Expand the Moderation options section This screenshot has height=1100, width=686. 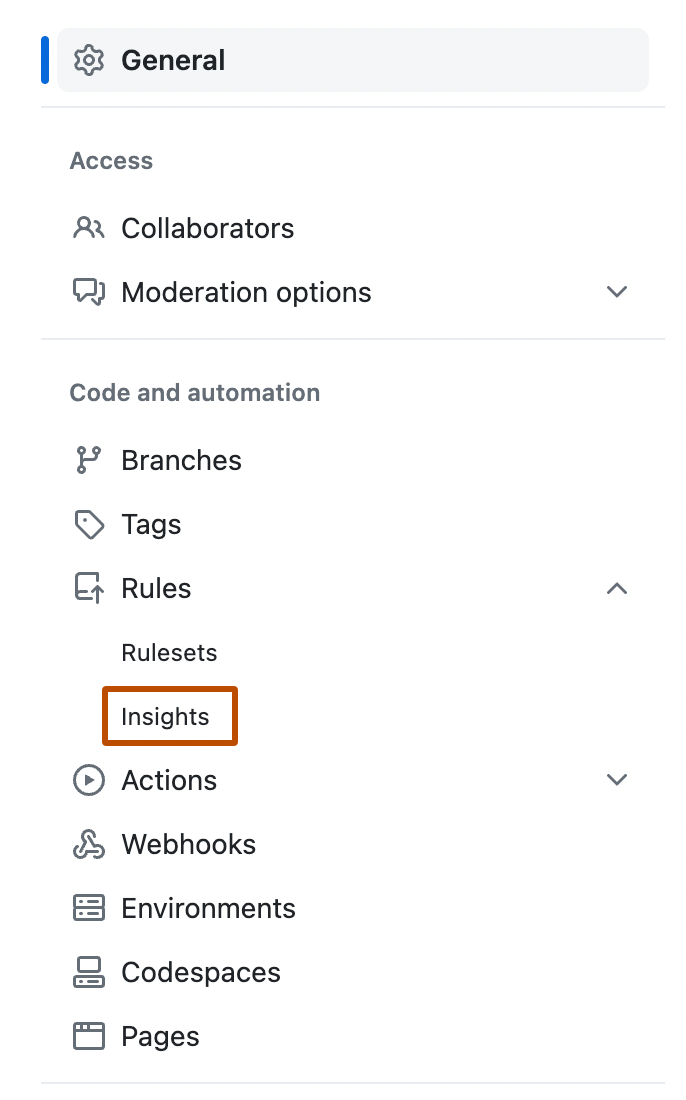click(x=617, y=292)
